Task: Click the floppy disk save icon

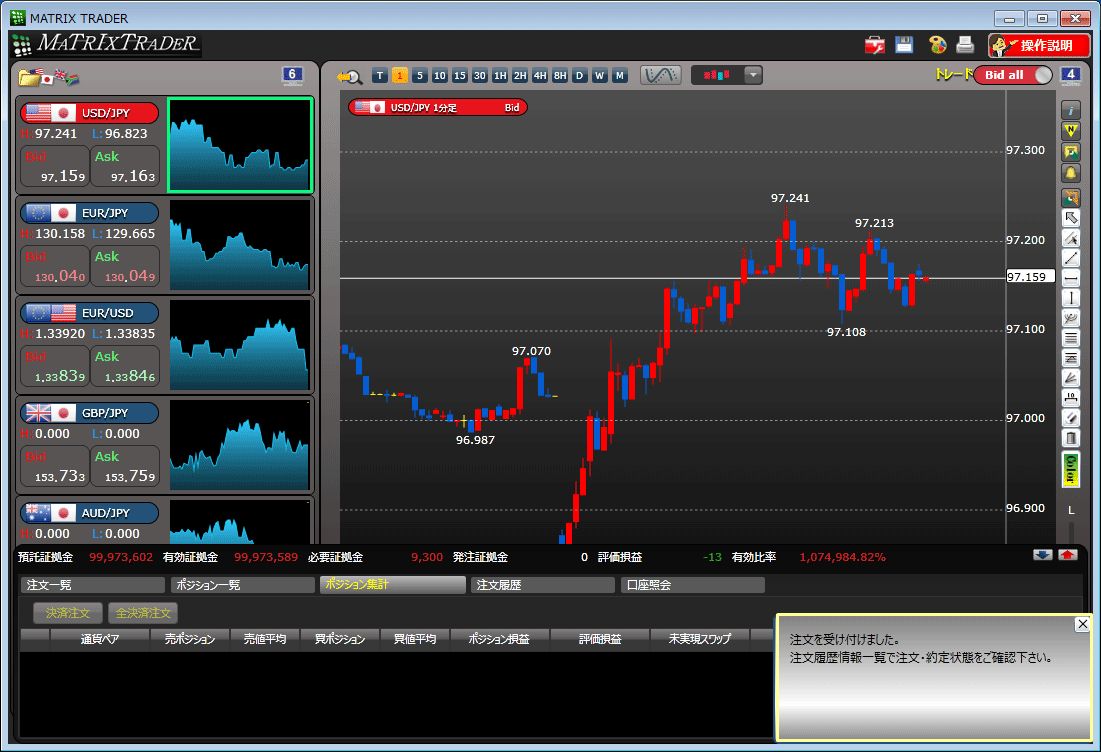Action: pos(904,45)
